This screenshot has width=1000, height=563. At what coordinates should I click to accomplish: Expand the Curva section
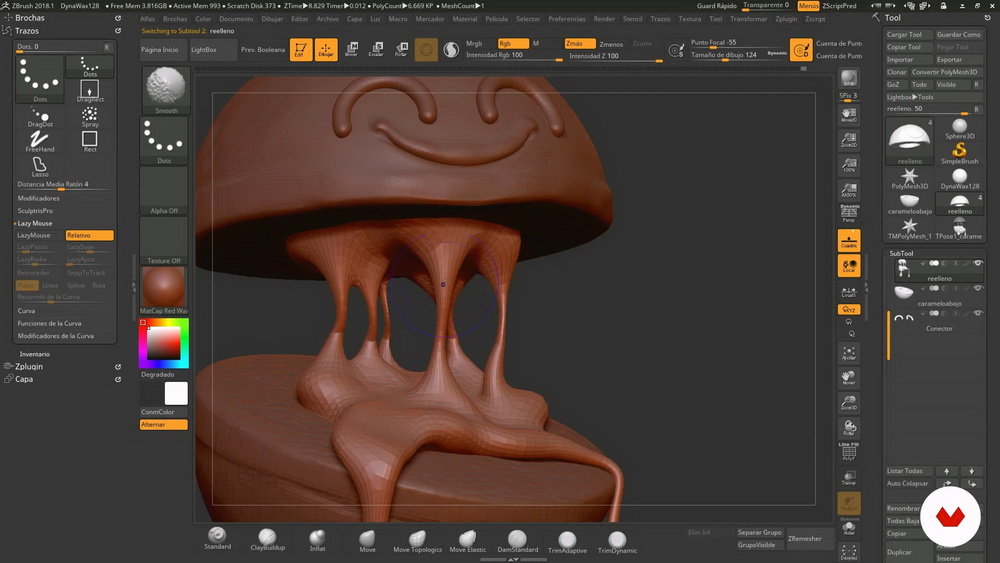tap(26, 311)
